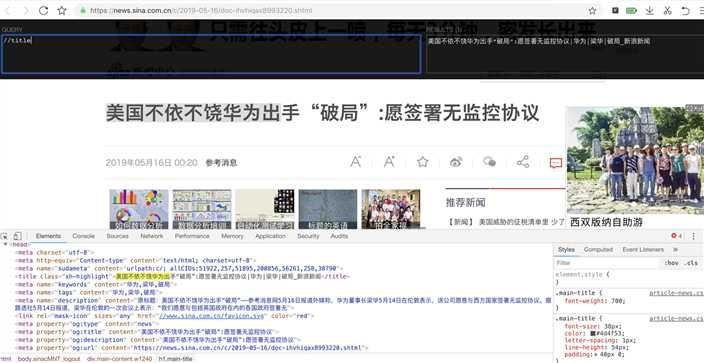Share article to Weibo
Screen dimensions: 704x363
click(456, 162)
